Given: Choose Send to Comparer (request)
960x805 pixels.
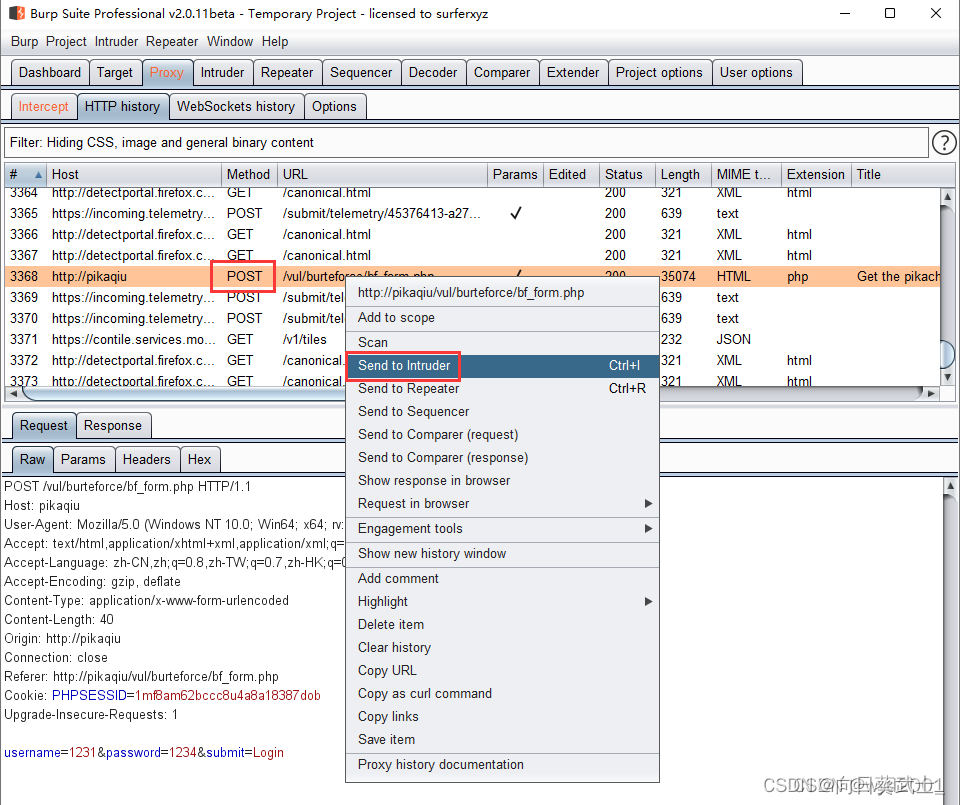Looking at the screenshot, I should point(502,435).
